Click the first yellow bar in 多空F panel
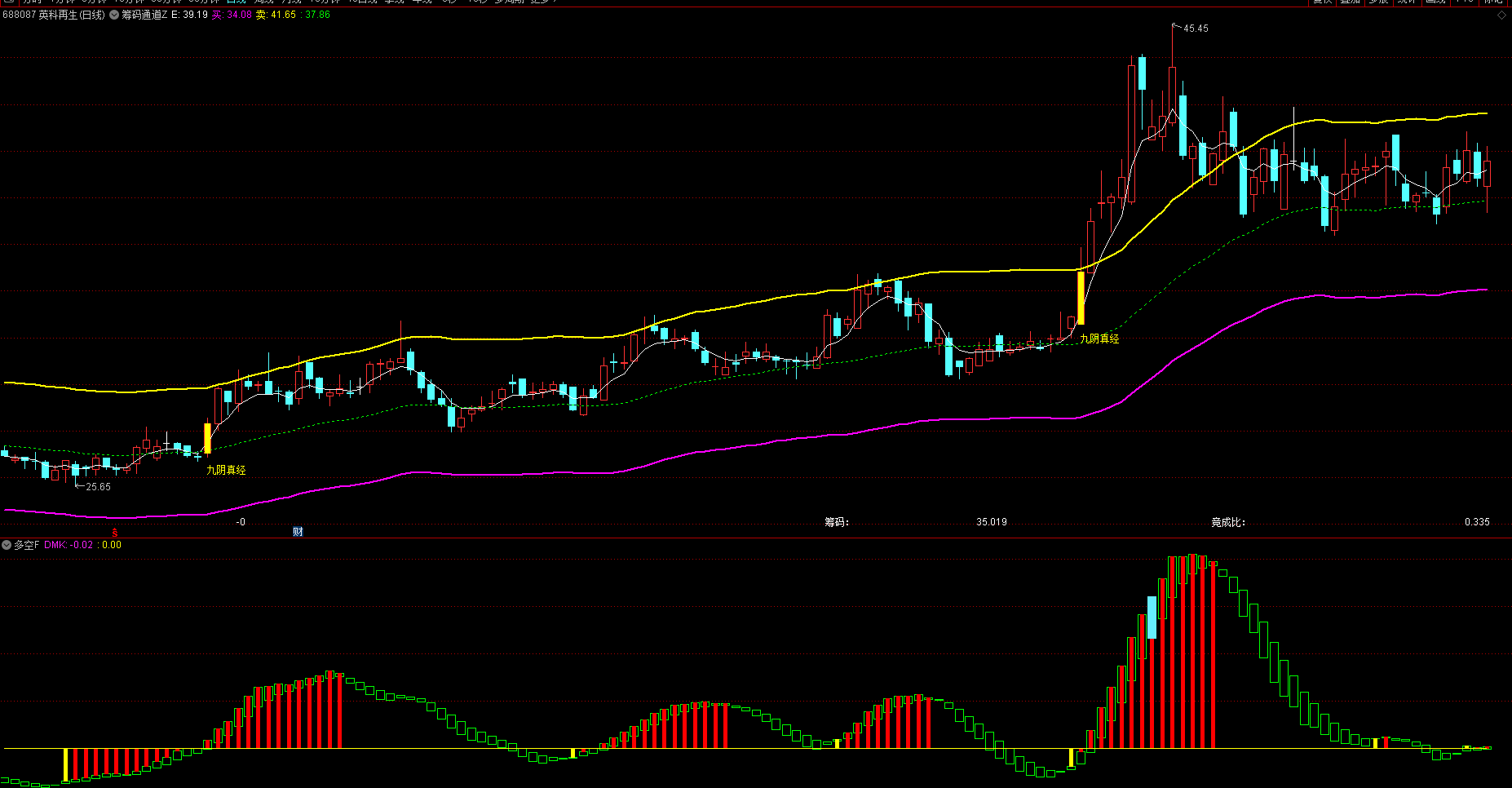1512x788 pixels. pos(66,764)
